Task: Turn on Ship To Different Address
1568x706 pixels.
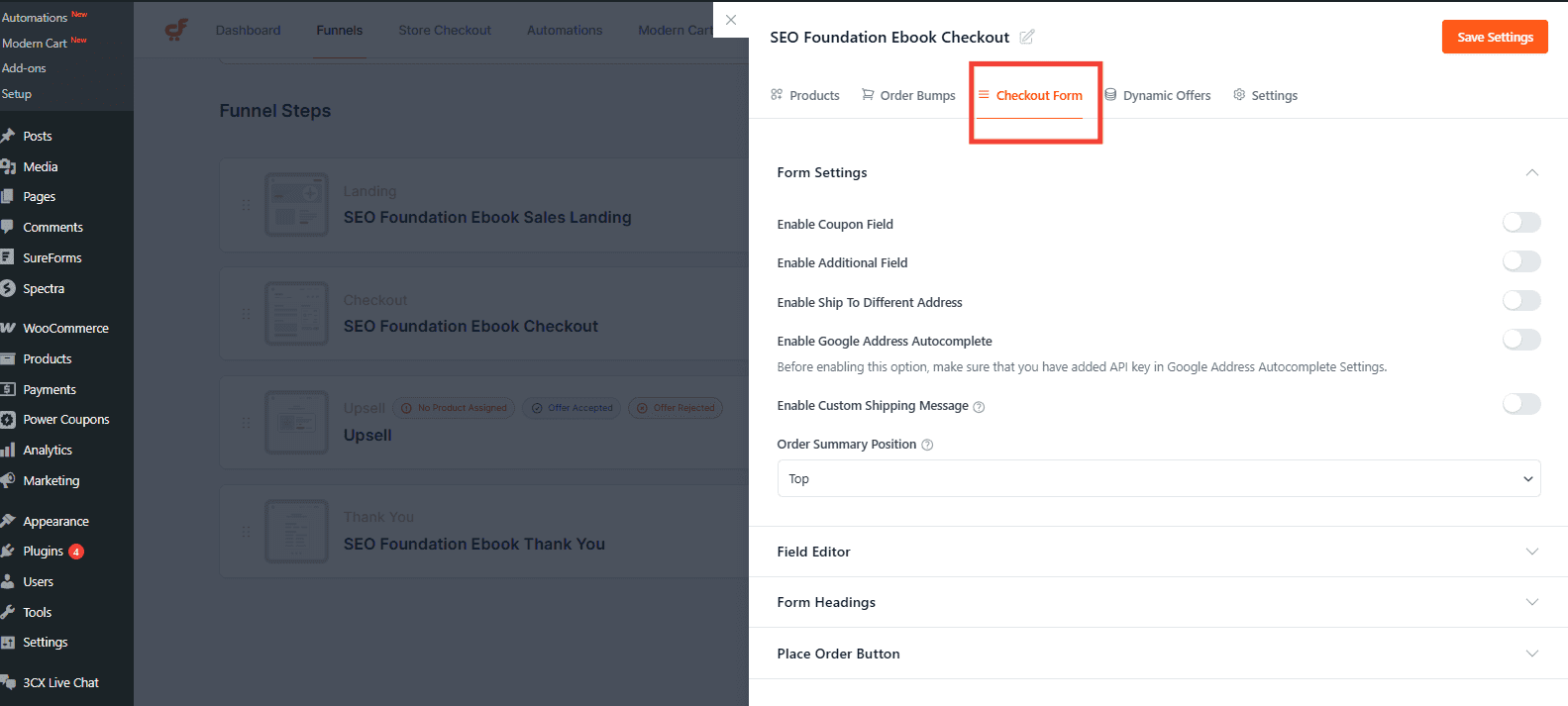Action: point(1520,300)
